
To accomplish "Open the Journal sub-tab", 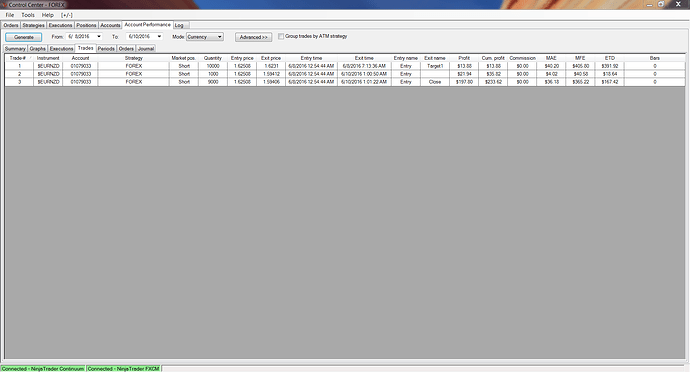I will pyautogui.click(x=146, y=48).
